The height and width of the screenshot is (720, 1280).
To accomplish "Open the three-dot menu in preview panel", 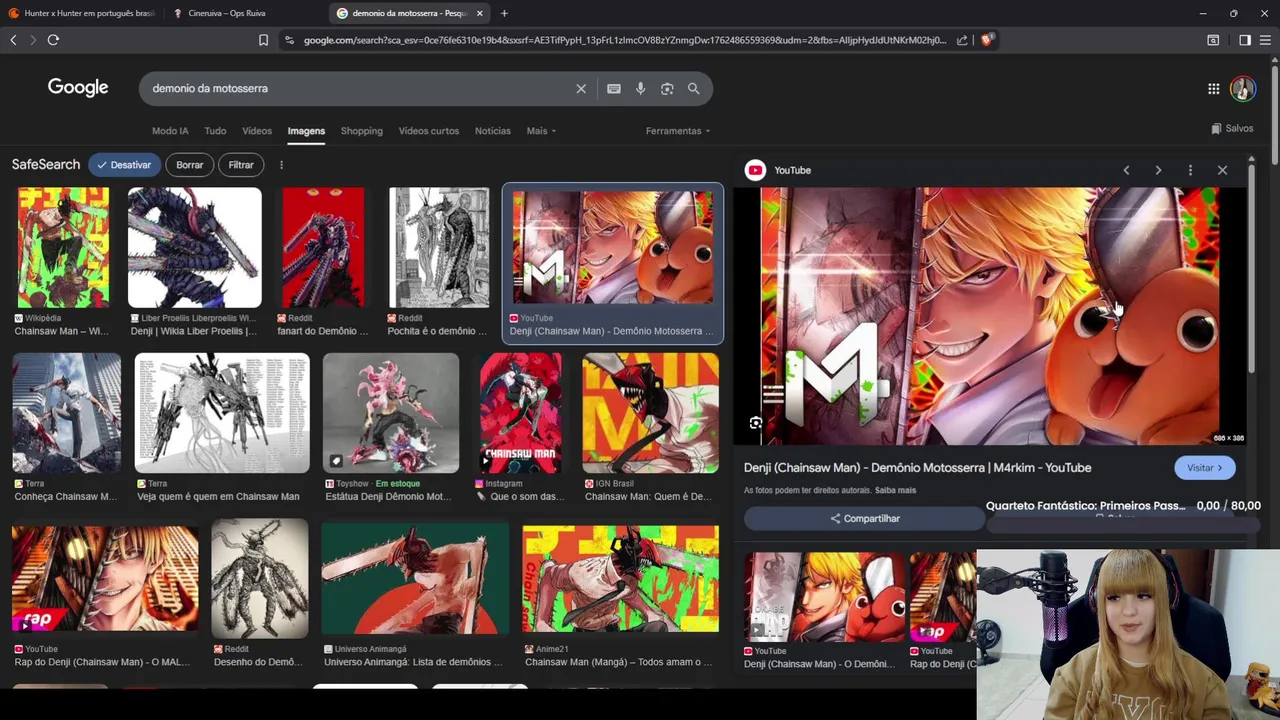I will (1190, 170).
